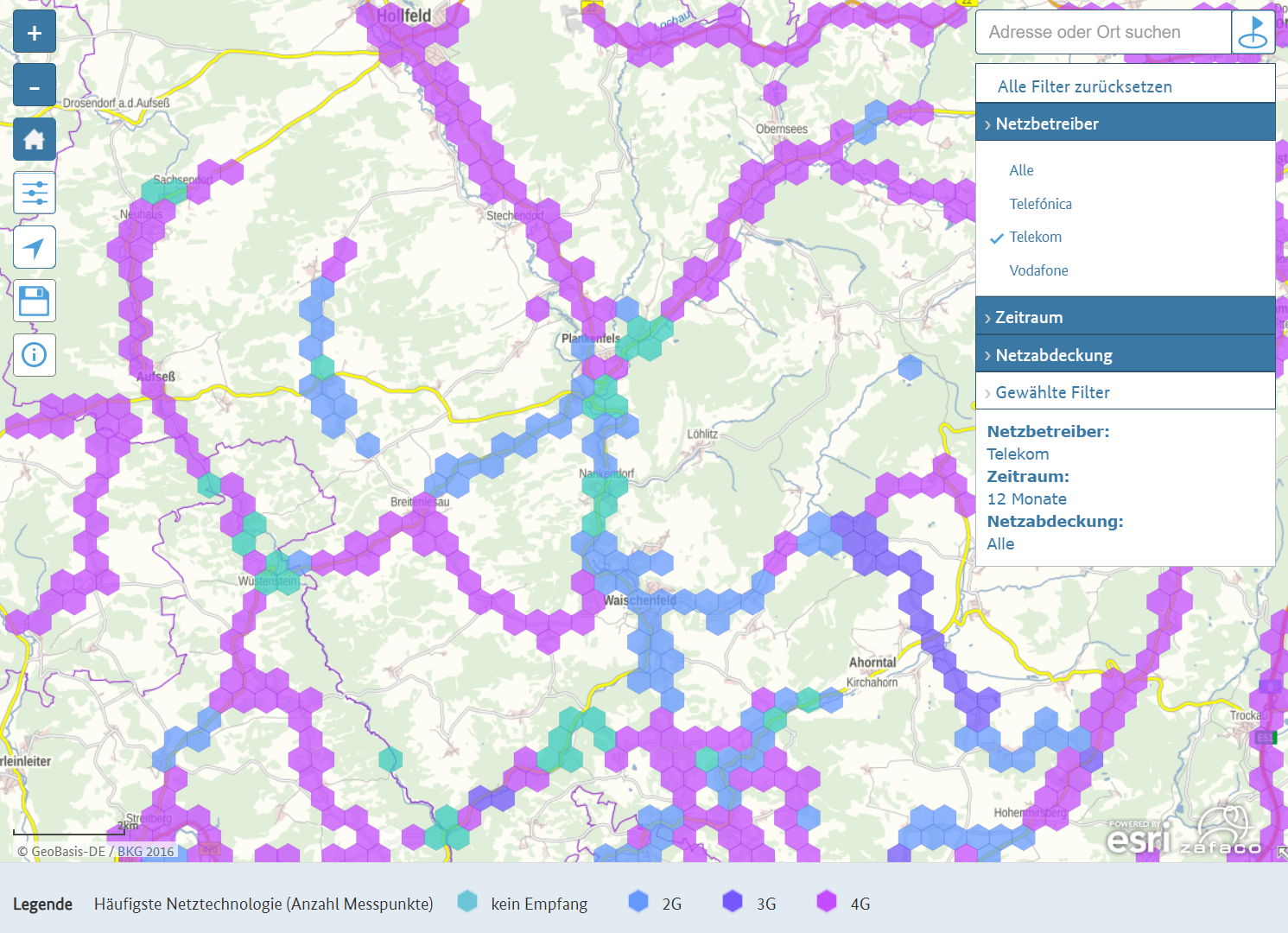Click the Plankenfels town label
Viewport: 1288px width, 933px height.
[591, 339]
